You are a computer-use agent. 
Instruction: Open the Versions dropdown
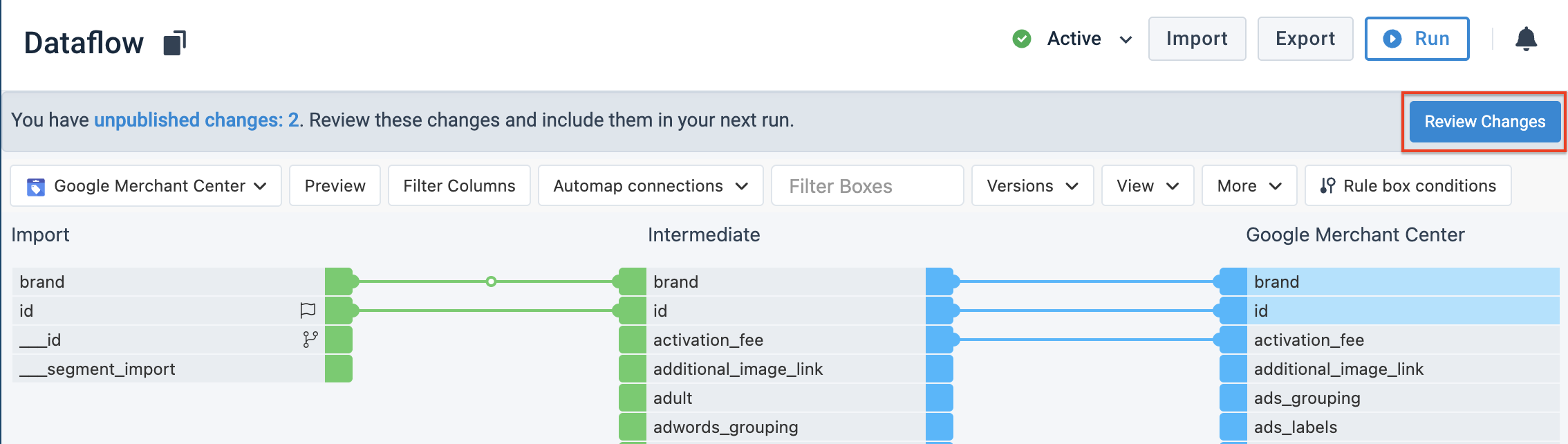[1032, 185]
